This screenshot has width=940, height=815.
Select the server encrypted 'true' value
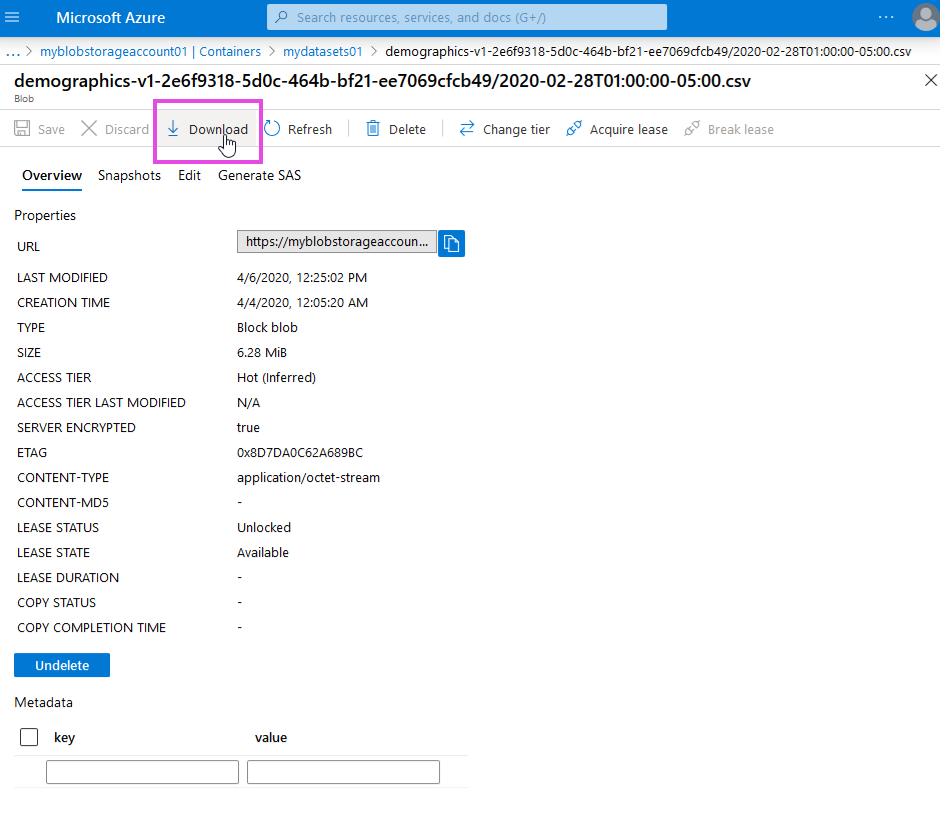click(x=248, y=428)
